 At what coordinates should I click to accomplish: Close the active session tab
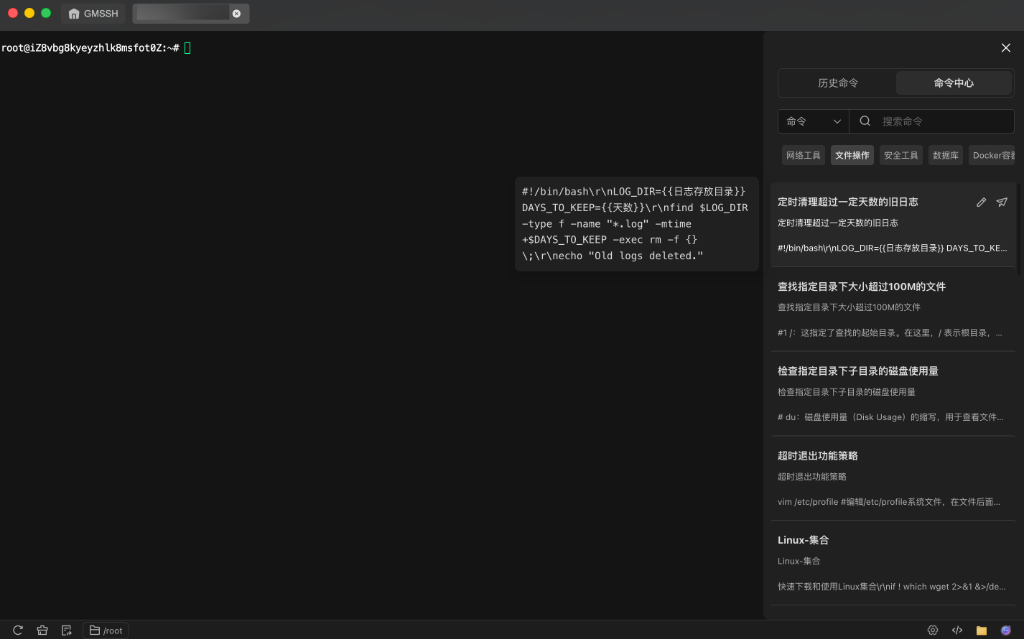click(x=236, y=13)
